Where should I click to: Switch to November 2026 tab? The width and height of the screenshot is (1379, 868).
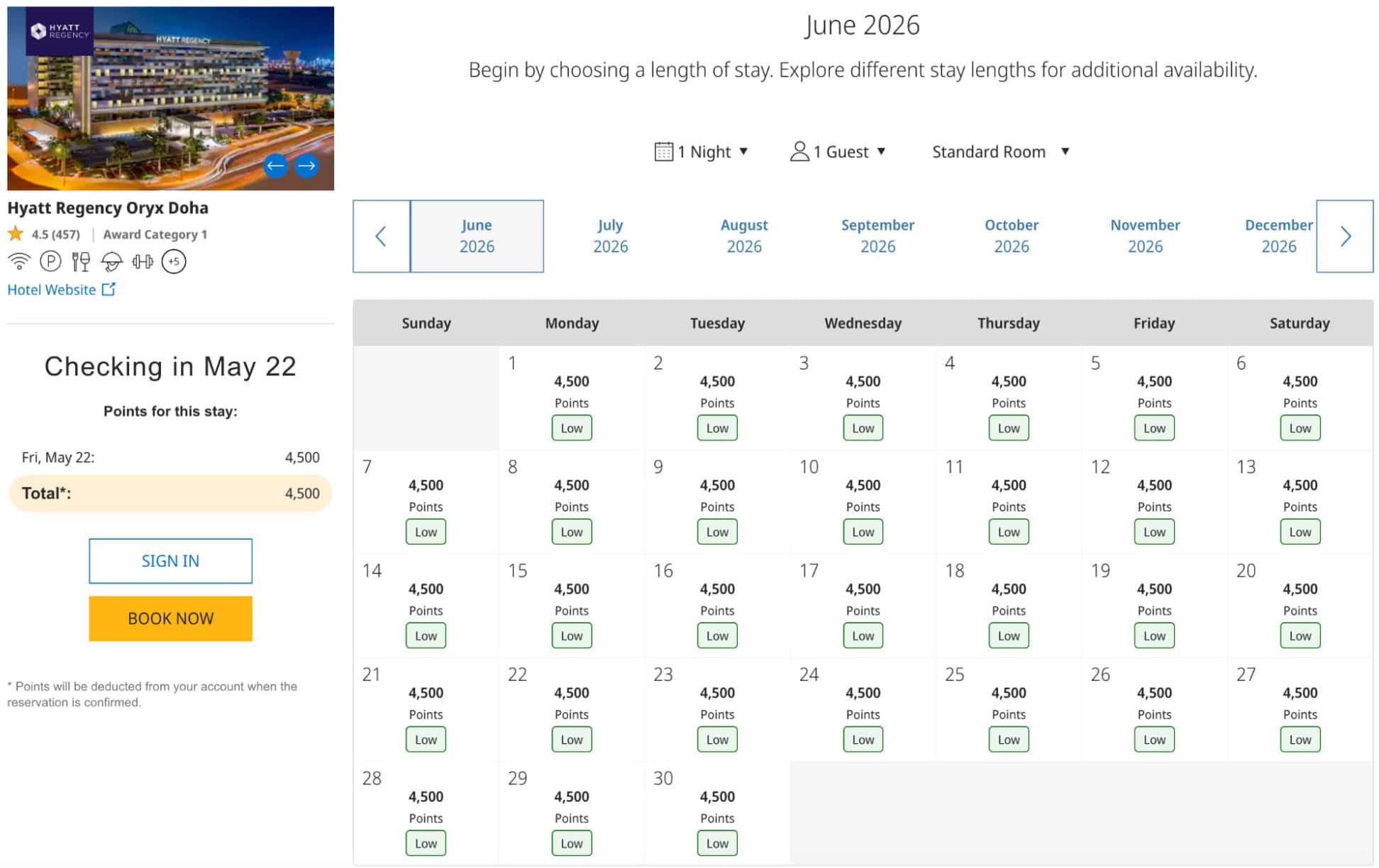(1145, 236)
